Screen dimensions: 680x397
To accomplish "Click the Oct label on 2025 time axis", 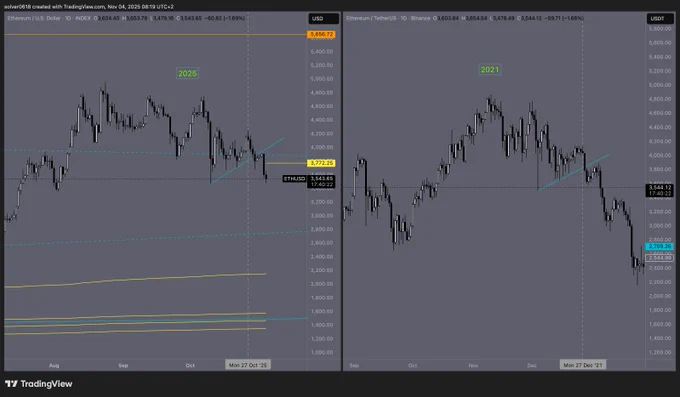I will (x=190, y=365).
